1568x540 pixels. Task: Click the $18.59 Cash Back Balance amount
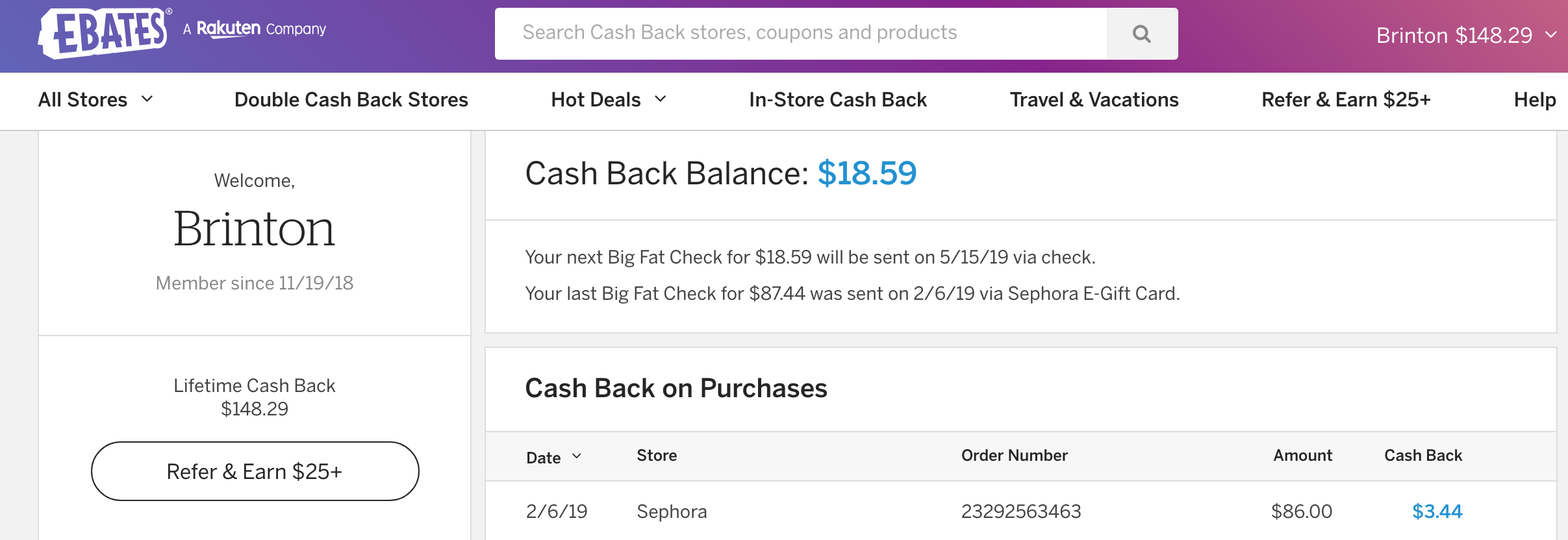click(866, 173)
